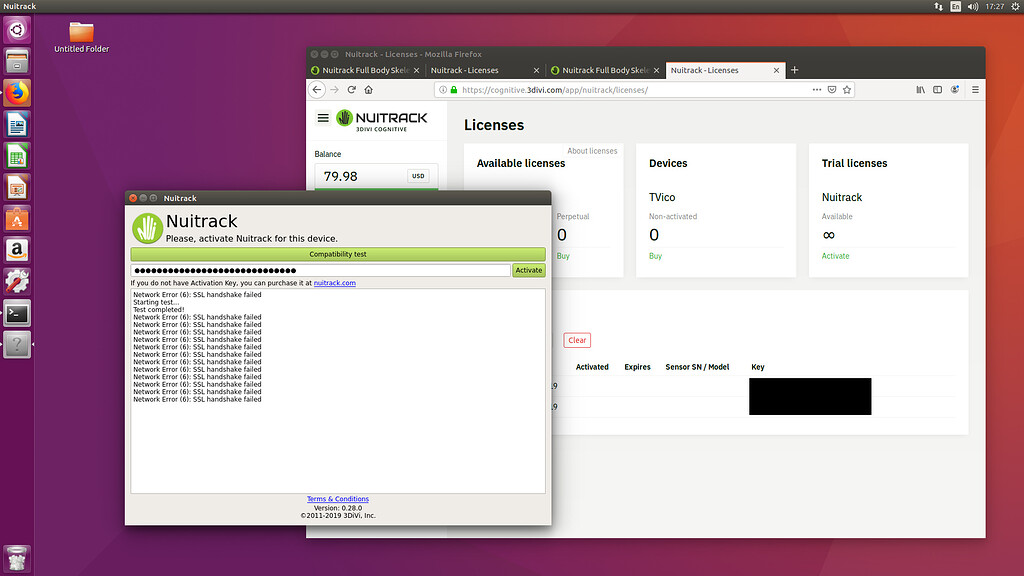
Task: Click Buy under TVico devices
Action: (x=655, y=256)
